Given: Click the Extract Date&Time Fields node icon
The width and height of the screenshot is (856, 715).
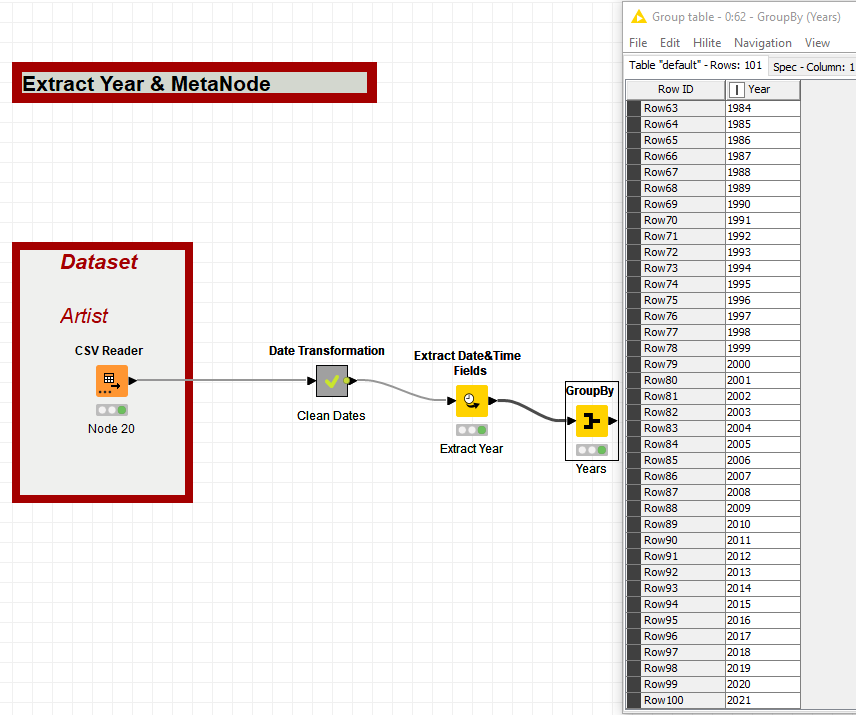Looking at the screenshot, I should [x=472, y=401].
